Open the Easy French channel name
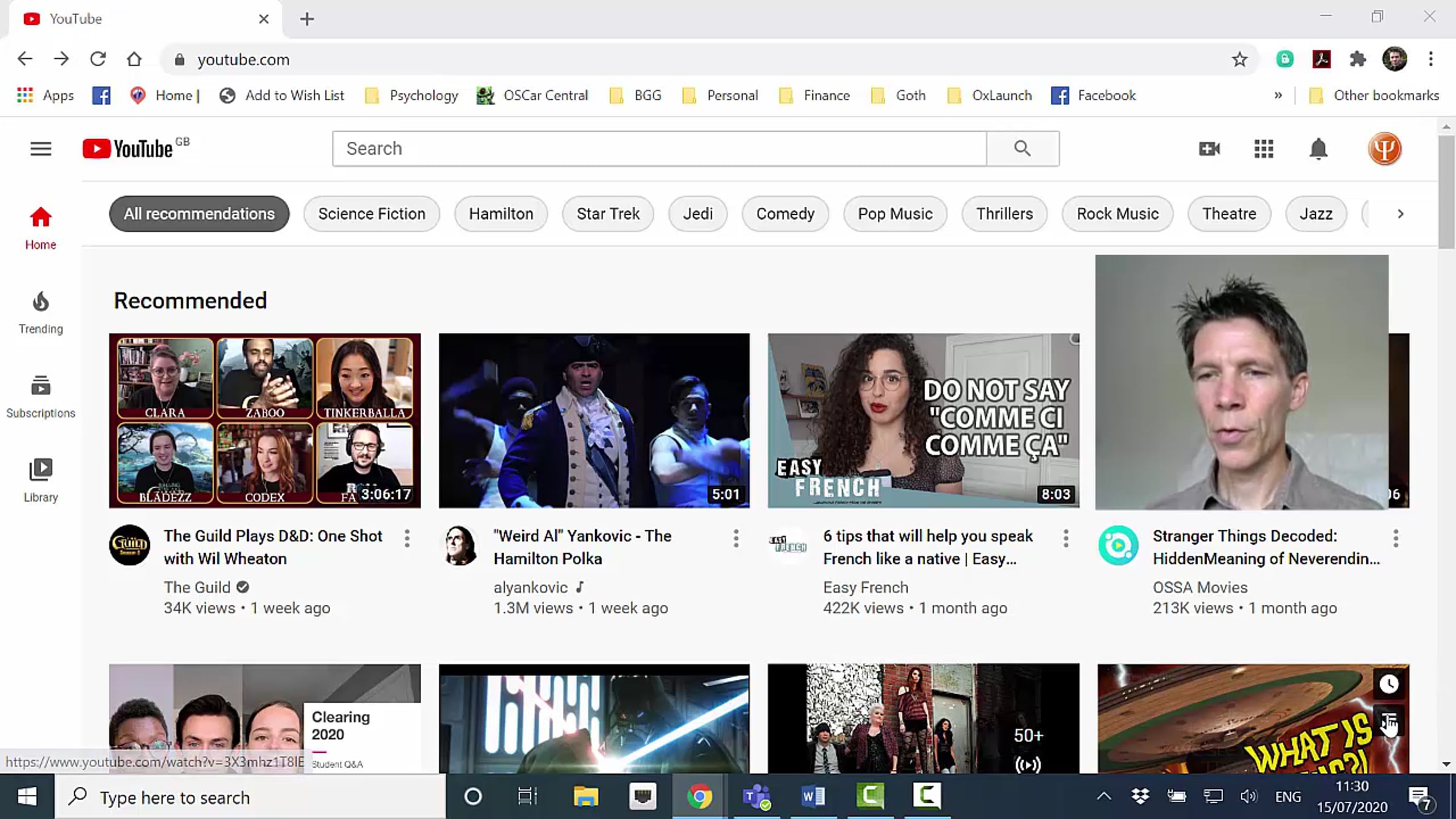 point(866,587)
